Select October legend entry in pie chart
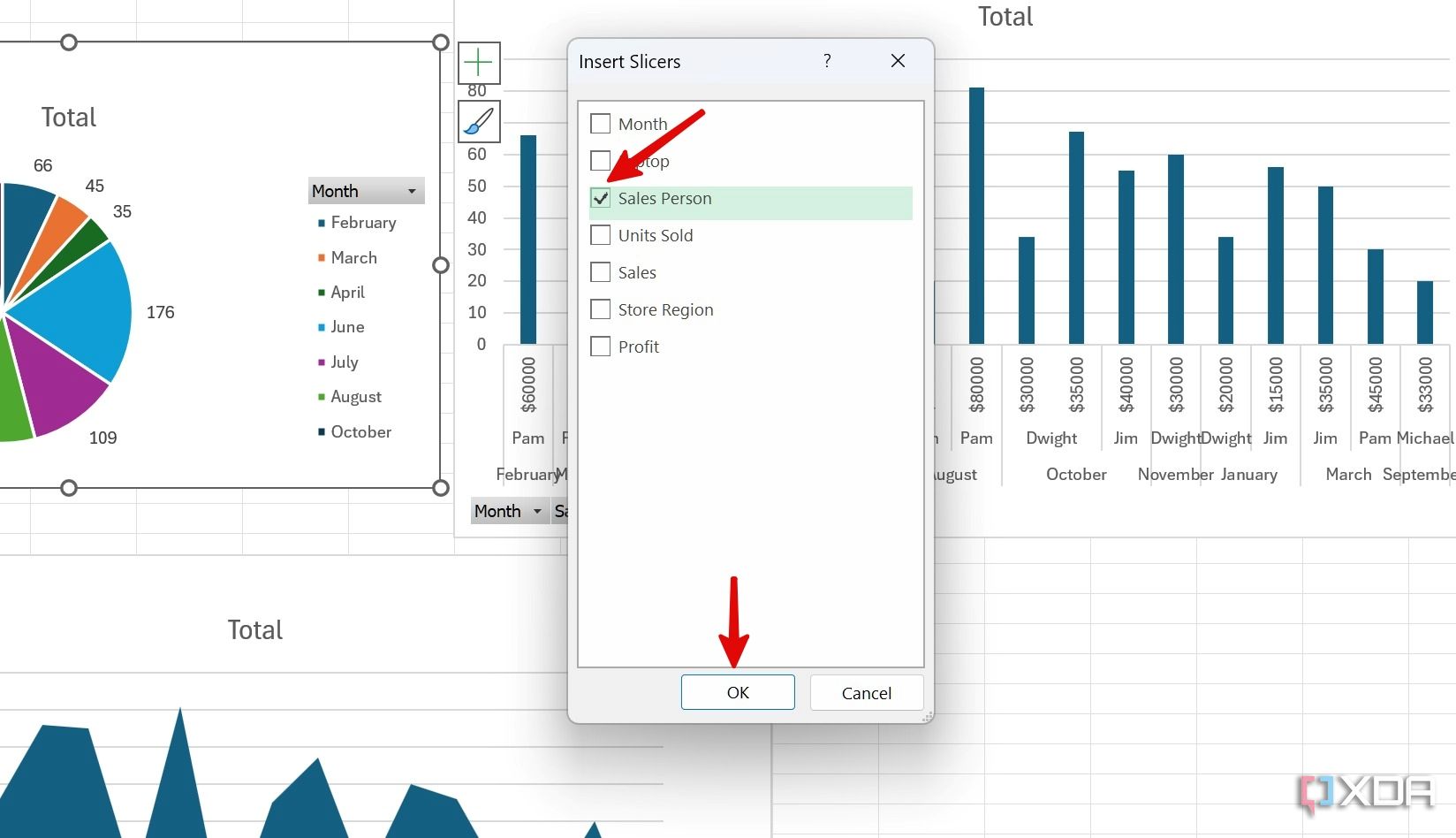 [x=354, y=431]
